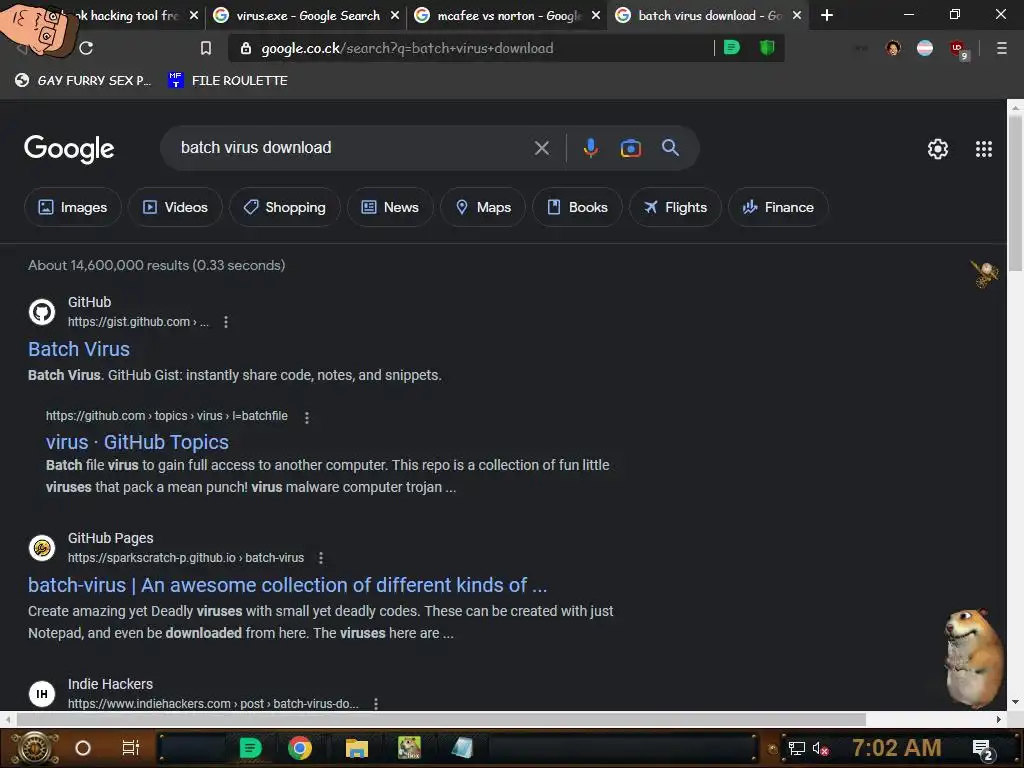Open a new tab with the plus button
1024x768 pixels.
[827, 15]
